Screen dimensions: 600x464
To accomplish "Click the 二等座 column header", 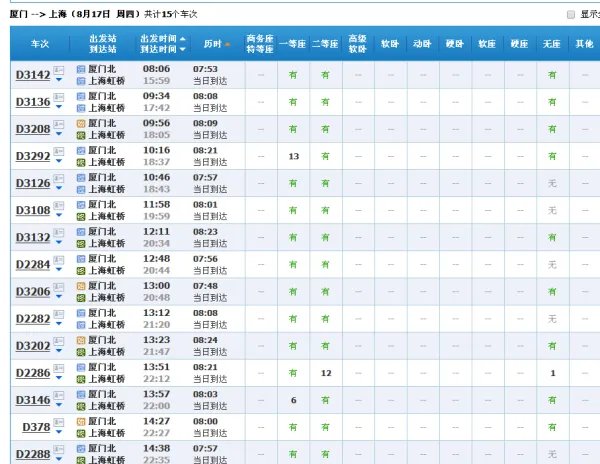I will 325,44.
